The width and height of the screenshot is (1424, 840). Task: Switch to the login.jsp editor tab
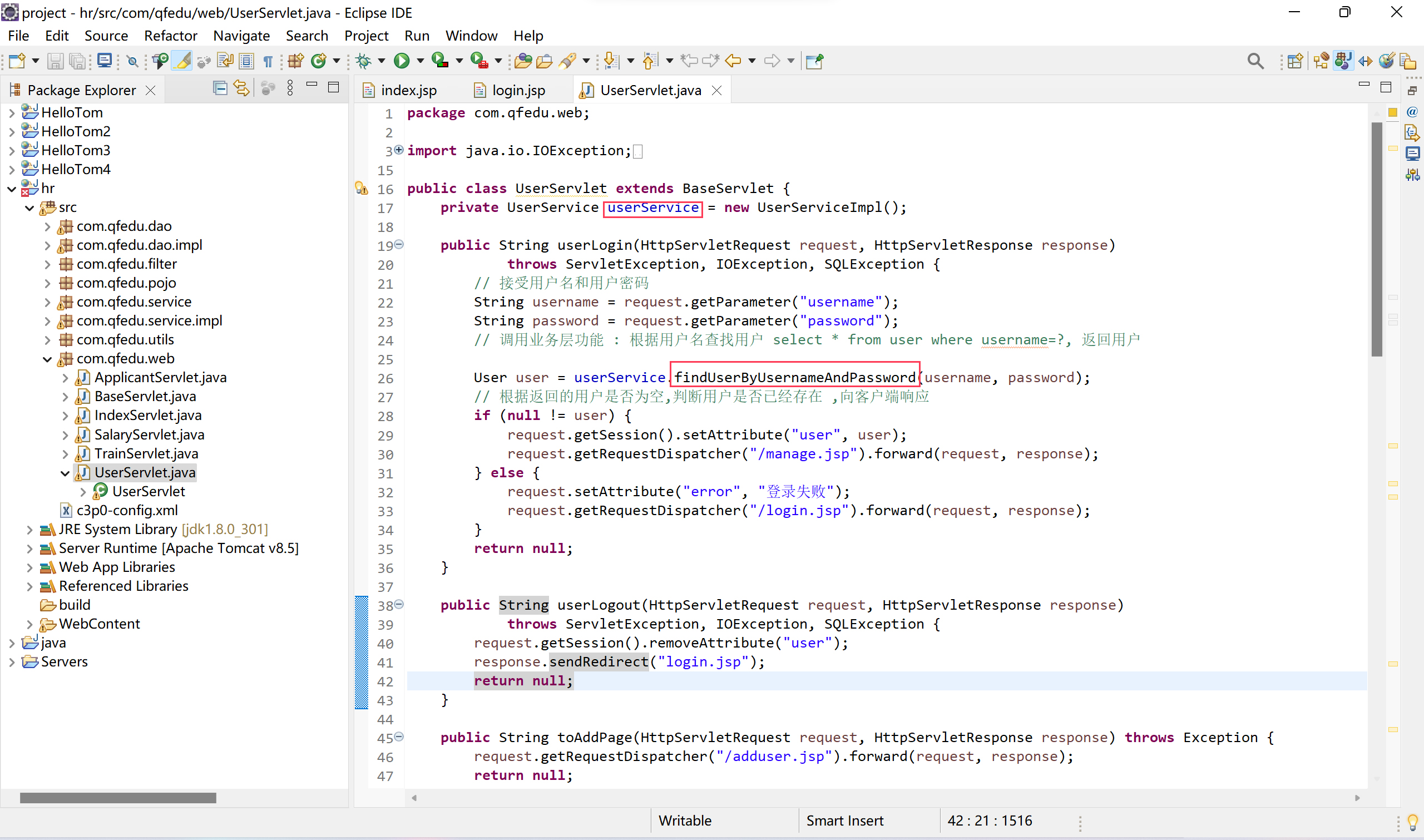coord(518,90)
